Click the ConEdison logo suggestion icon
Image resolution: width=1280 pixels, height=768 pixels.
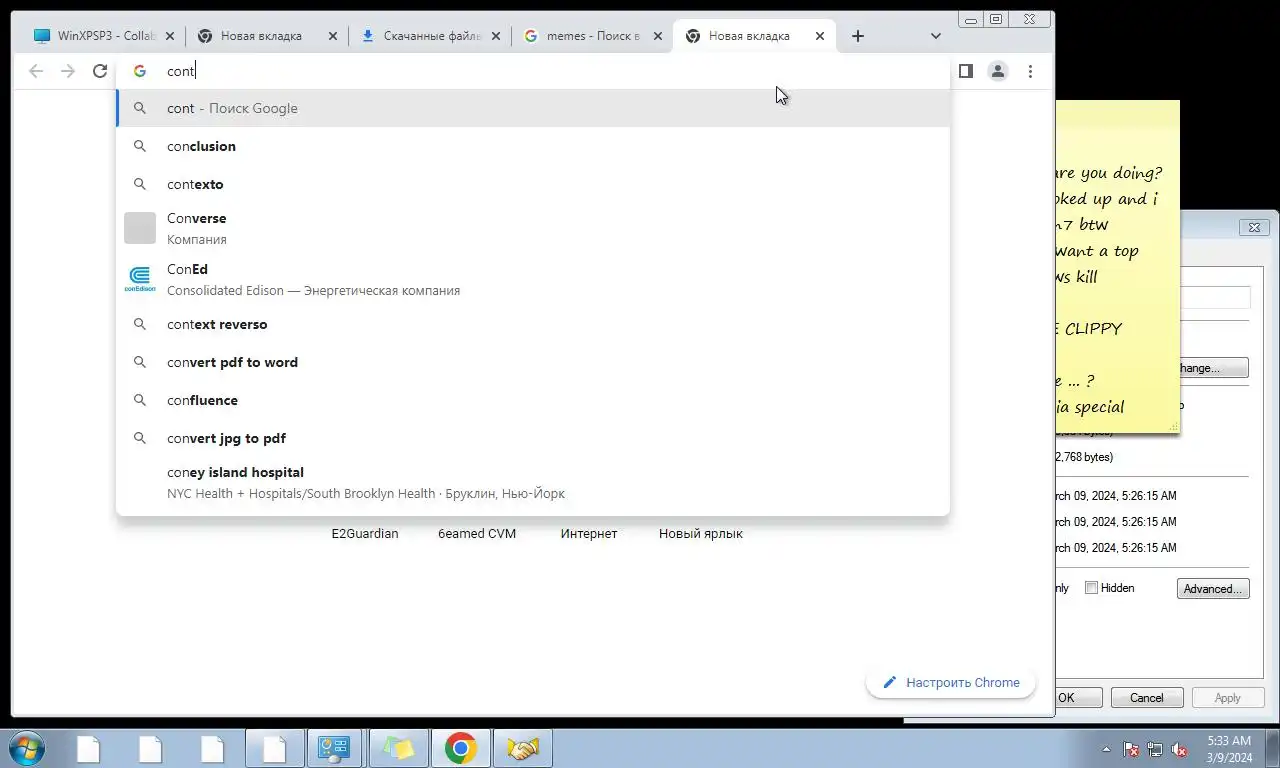tap(140, 279)
